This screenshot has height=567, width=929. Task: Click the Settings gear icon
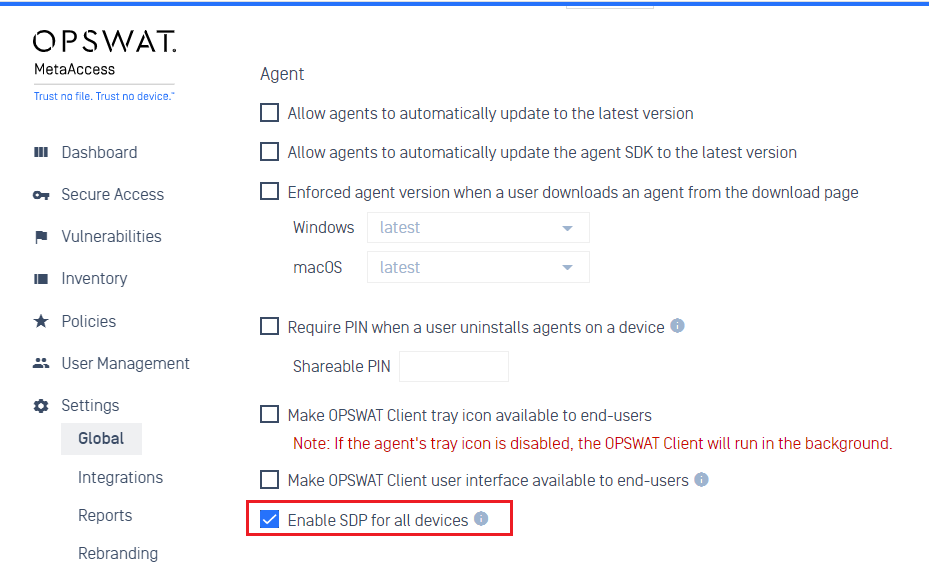click(41, 406)
